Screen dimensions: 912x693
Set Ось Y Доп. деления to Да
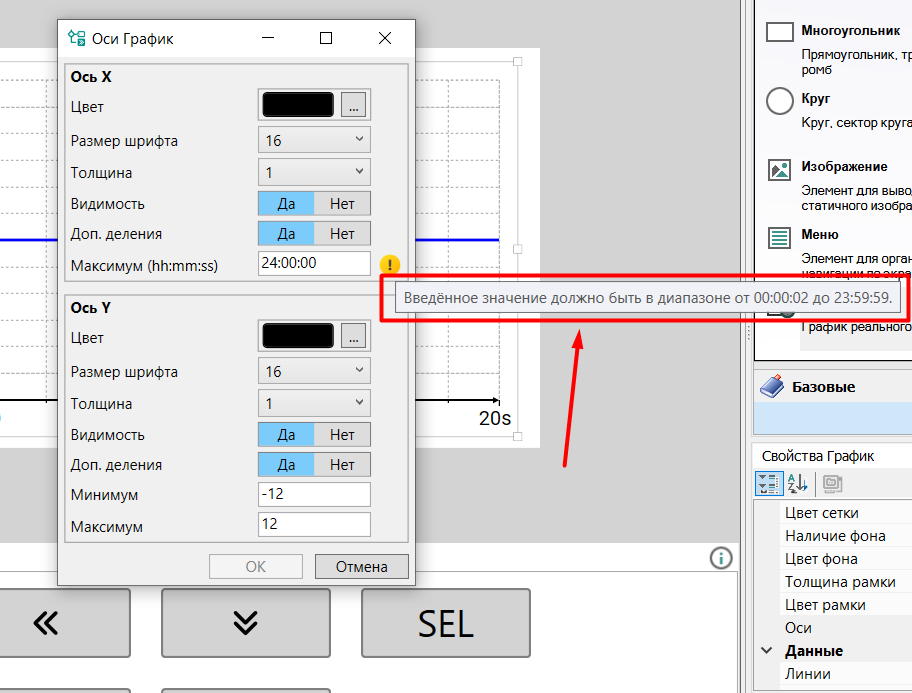coord(286,464)
